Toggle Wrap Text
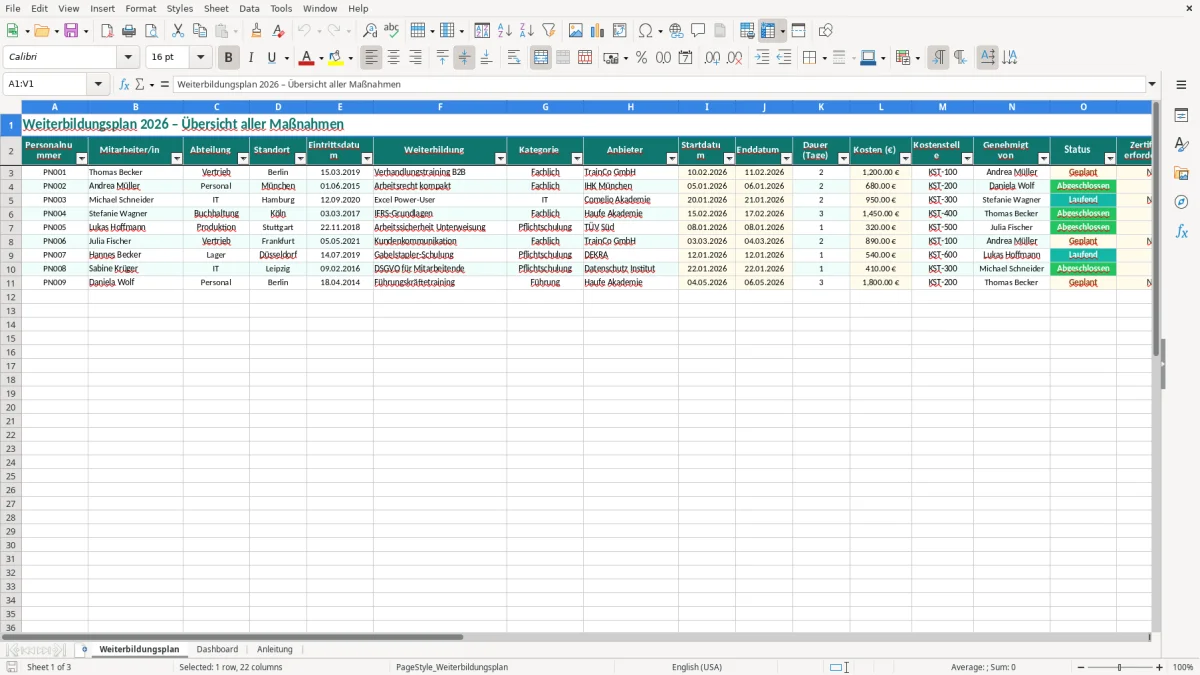This screenshot has width=1200, height=675. point(513,58)
